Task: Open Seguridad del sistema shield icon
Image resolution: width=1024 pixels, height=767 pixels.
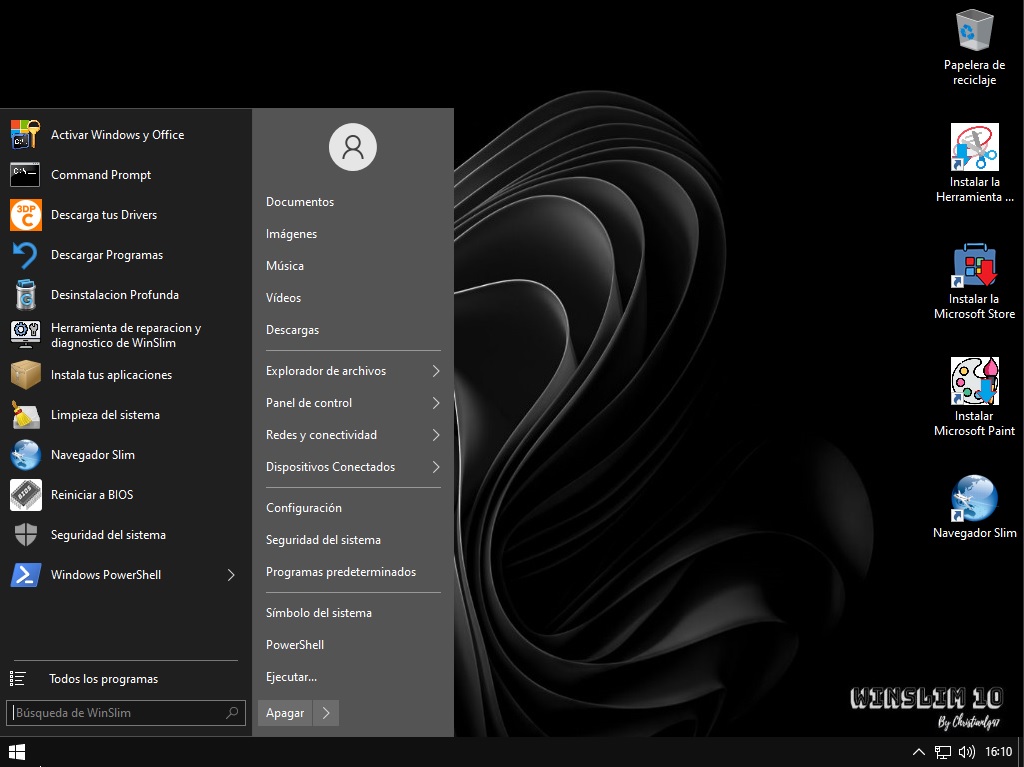Action: [x=25, y=534]
